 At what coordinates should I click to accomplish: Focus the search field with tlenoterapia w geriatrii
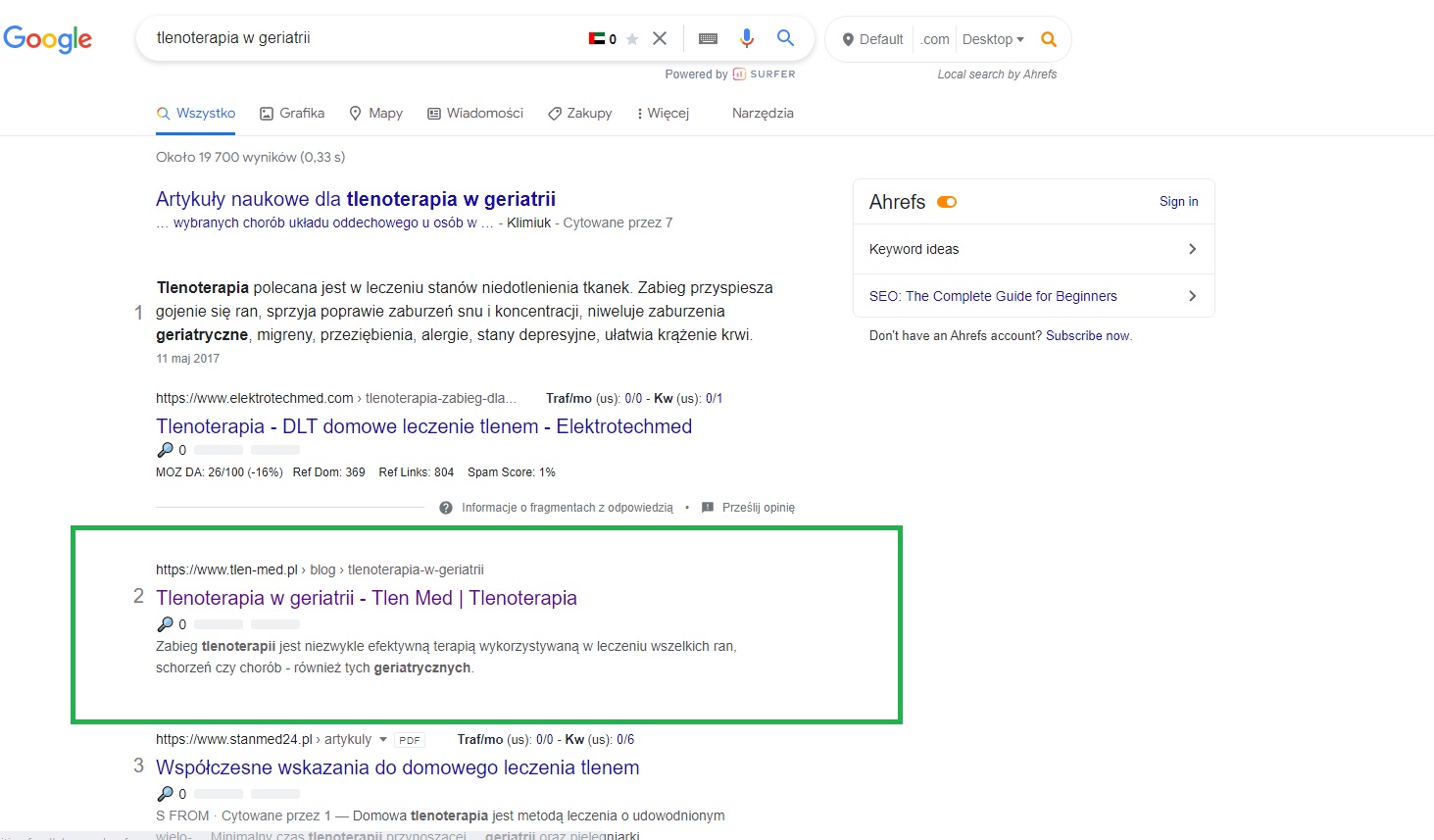pos(363,38)
